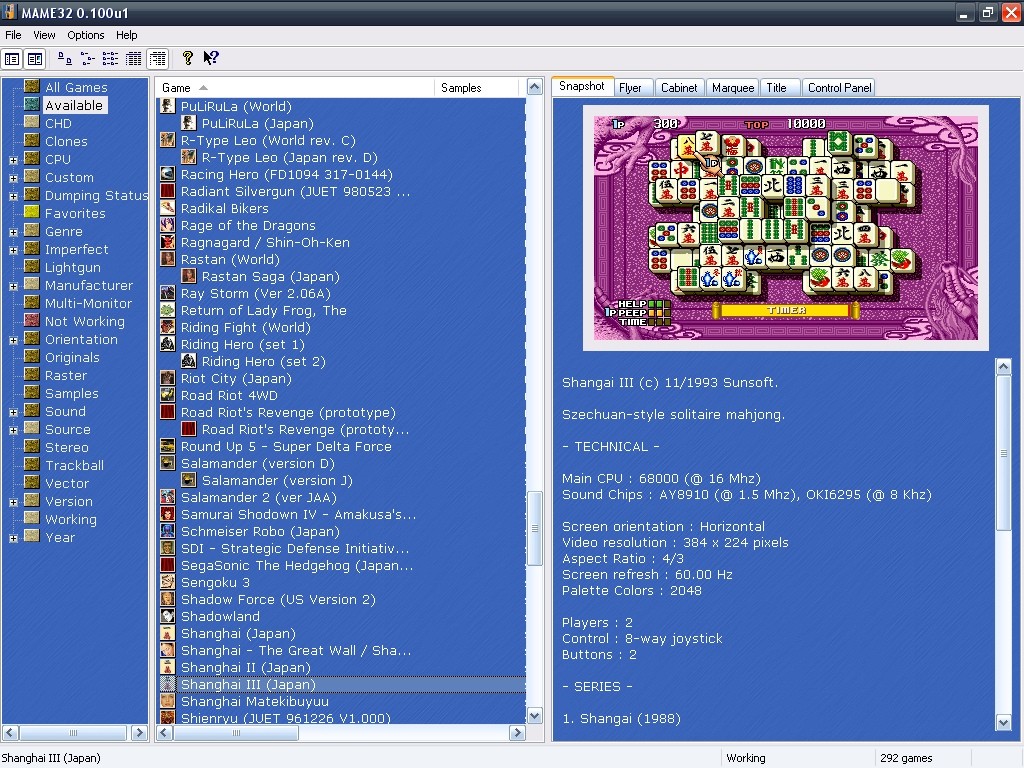The image size is (1024, 768).
Task: Sort by the Game column header
Action: point(295,88)
